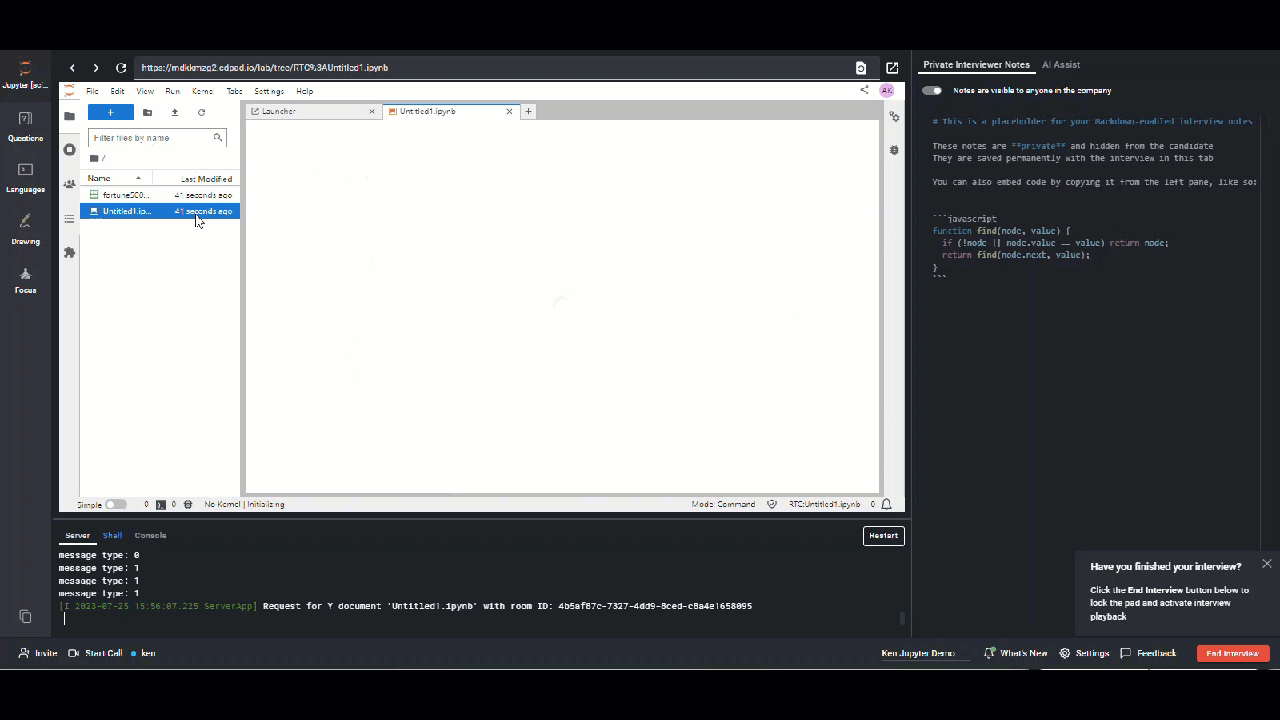Screen dimensions: 1280x720
Task: Click the Upload Files arrow icon
Action: (175, 113)
